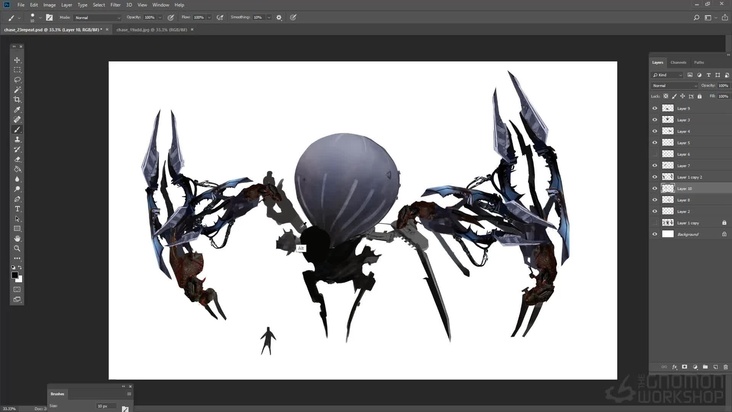The height and width of the screenshot is (412, 732).
Task: Show Layer 6 by clicking its visibility box
Action: coord(655,154)
